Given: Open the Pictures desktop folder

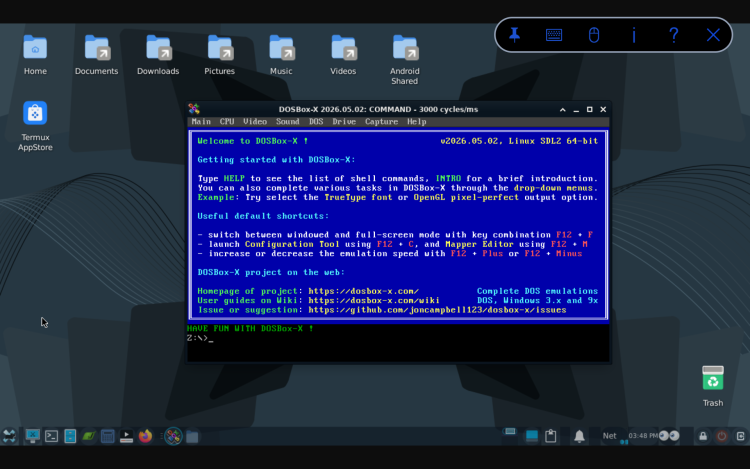Looking at the screenshot, I should 220,55.
